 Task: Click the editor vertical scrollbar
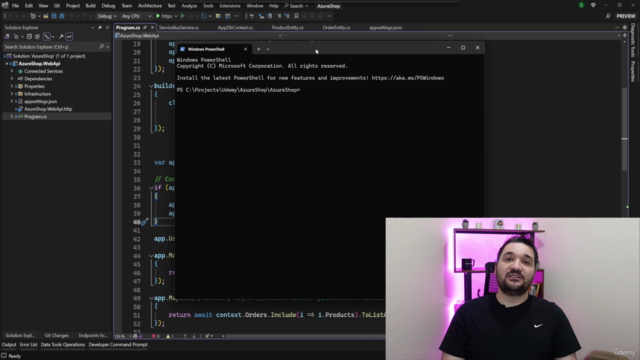[x=624, y=129]
